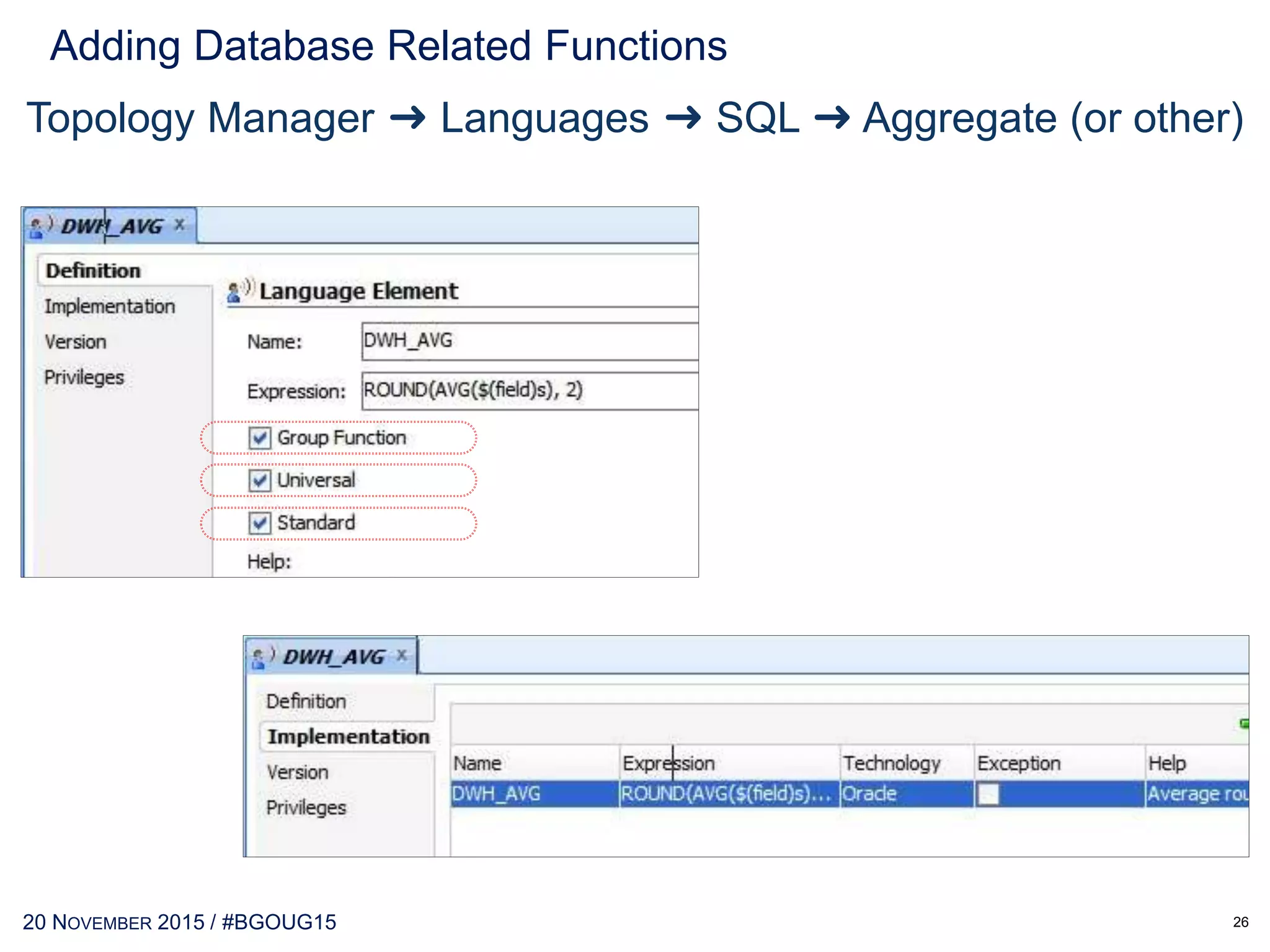Image resolution: width=1270 pixels, height=952 pixels.
Task: Close the upper DWH_AVG tab
Action: pyautogui.click(x=179, y=224)
